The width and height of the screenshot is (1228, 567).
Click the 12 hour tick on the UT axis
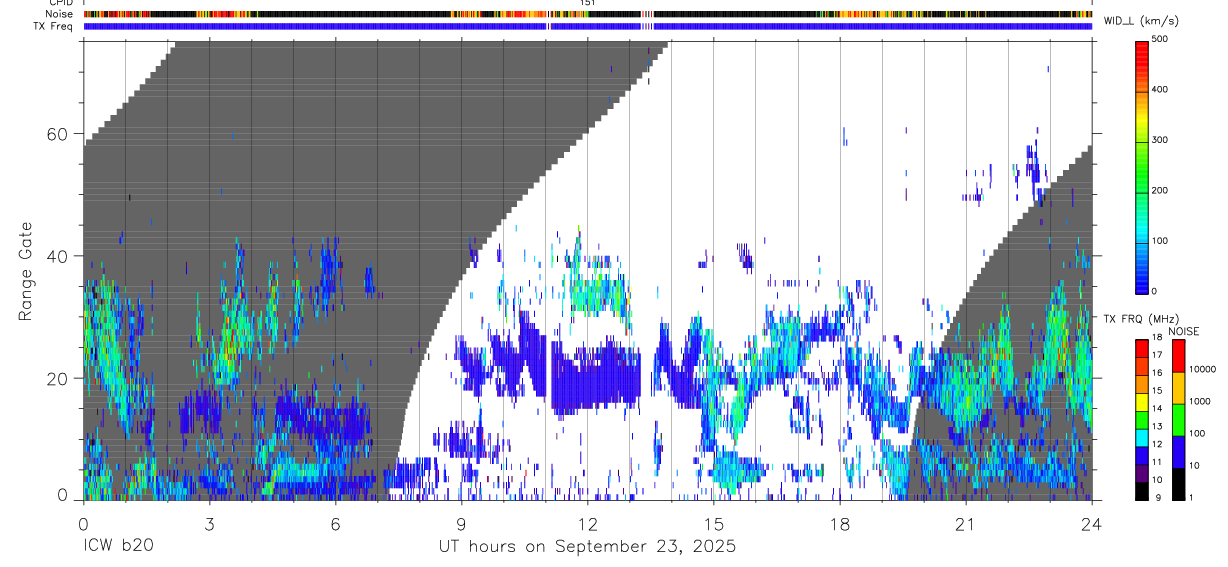(x=588, y=523)
